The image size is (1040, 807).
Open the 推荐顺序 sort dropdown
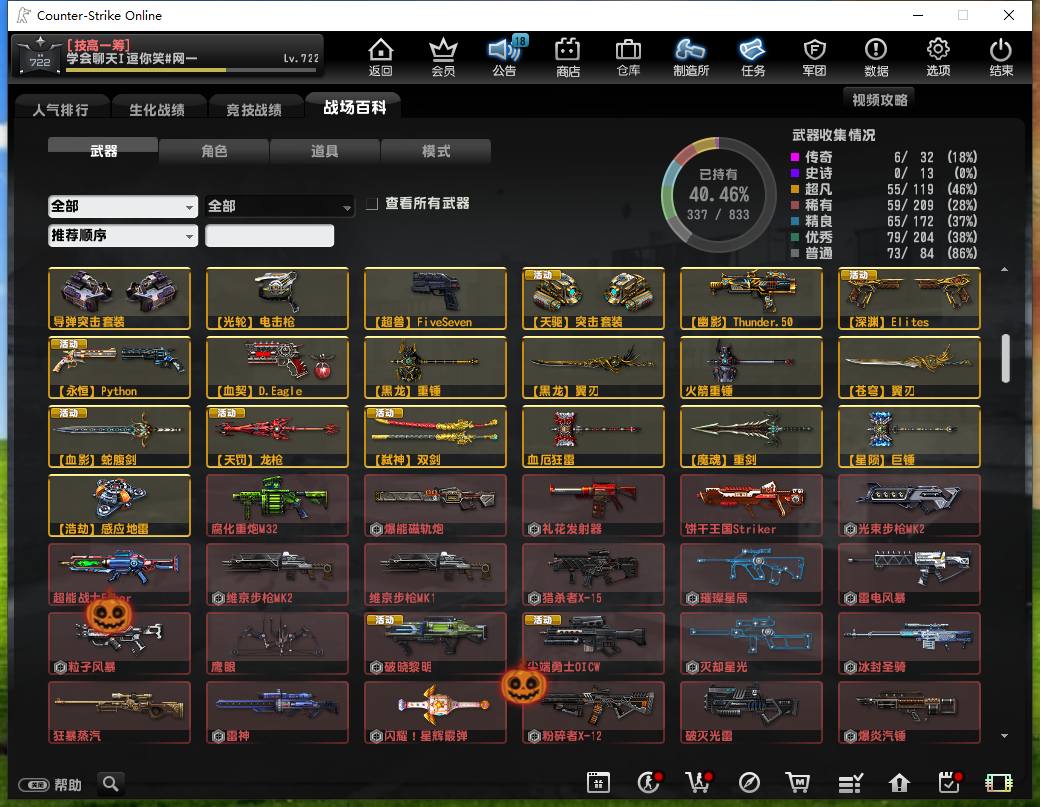click(x=123, y=235)
